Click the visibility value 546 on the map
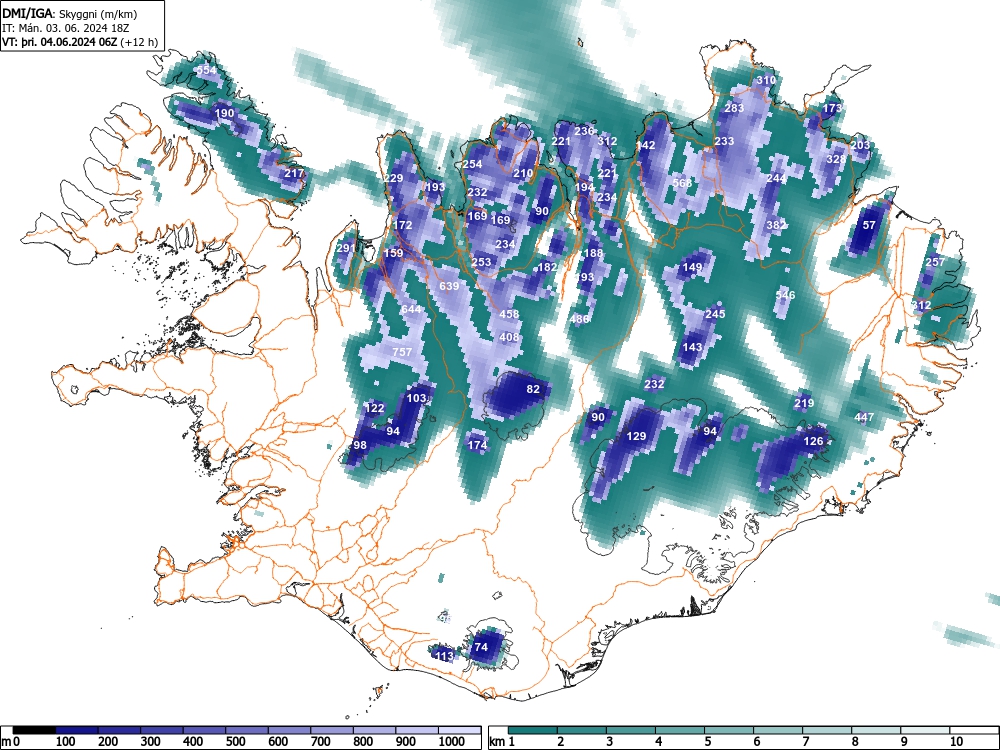1000x750 pixels. coord(785,295)
